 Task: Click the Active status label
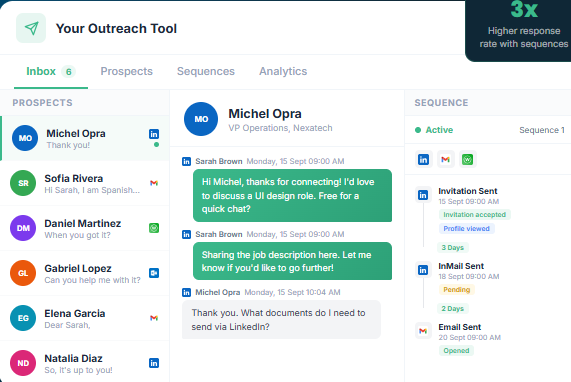click(x=439, y=130)
